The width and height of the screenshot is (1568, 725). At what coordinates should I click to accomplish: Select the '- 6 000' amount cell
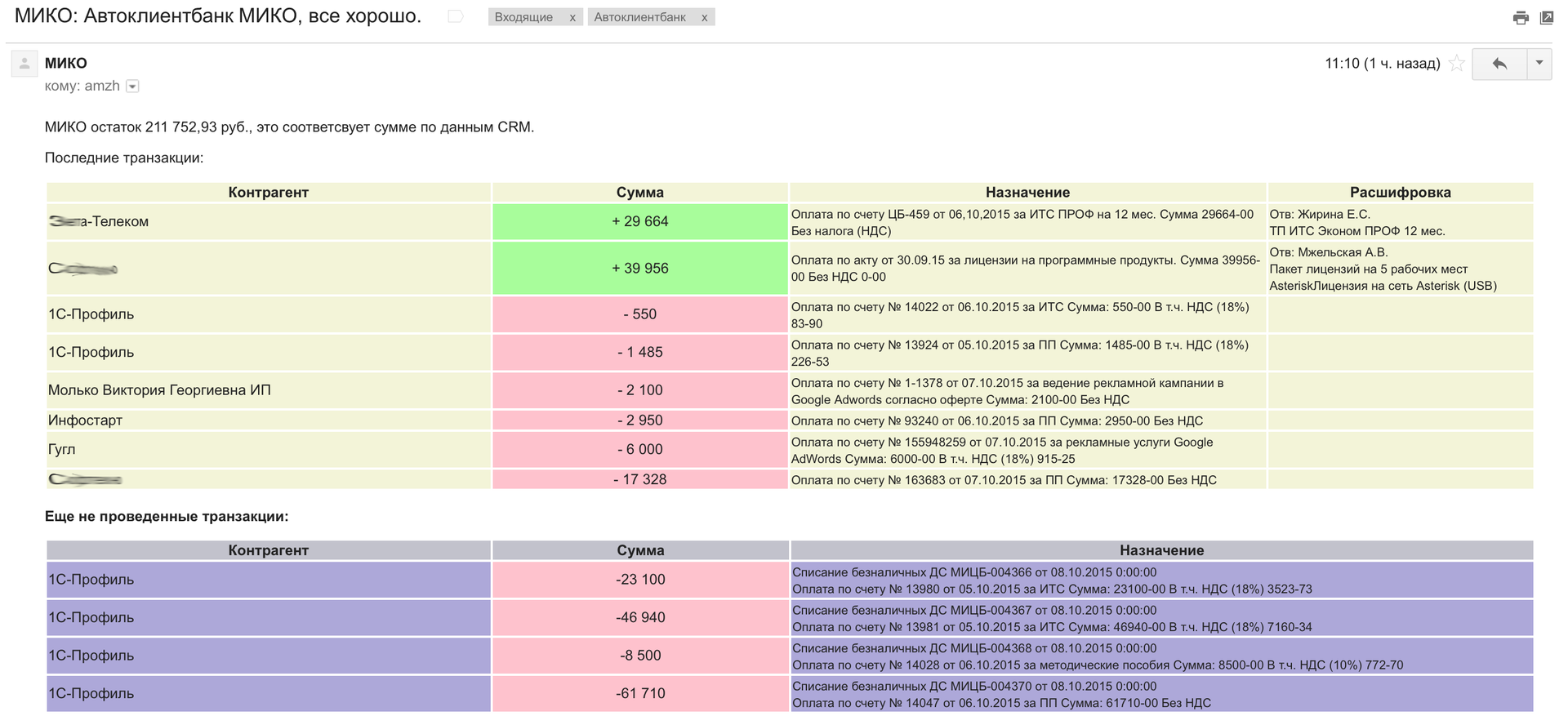(x=640, y=450)
